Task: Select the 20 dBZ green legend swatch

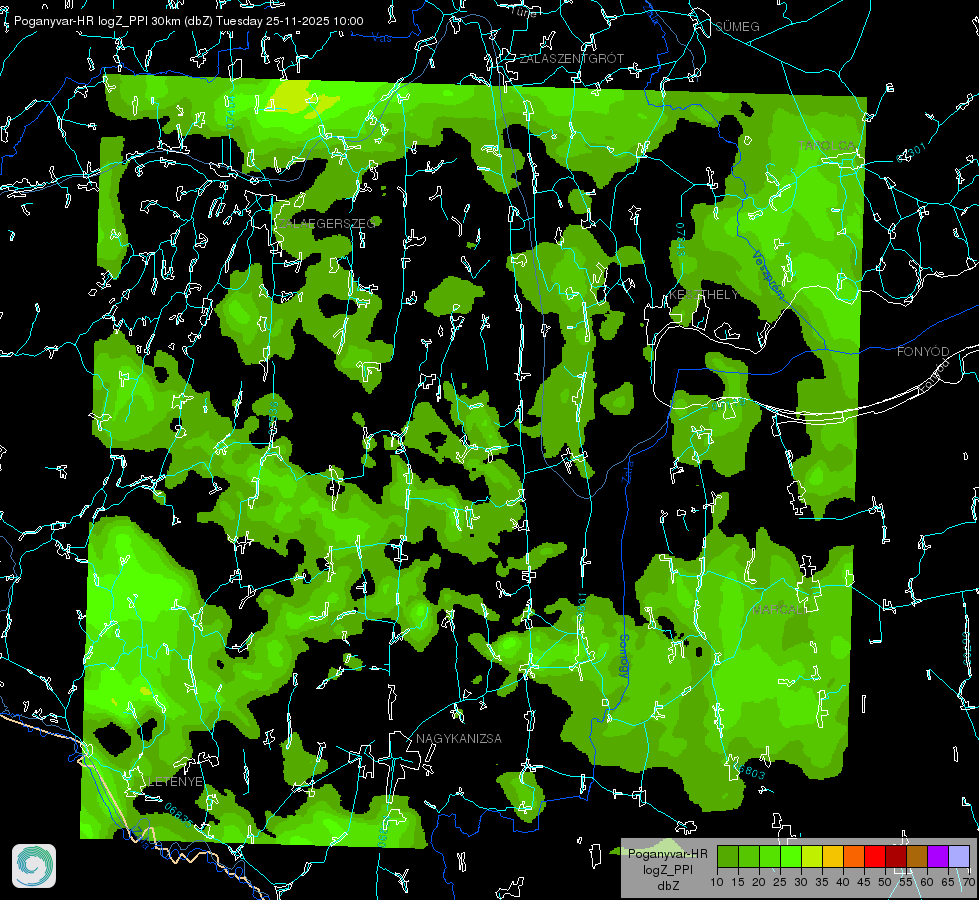Action: coord(770,856)
